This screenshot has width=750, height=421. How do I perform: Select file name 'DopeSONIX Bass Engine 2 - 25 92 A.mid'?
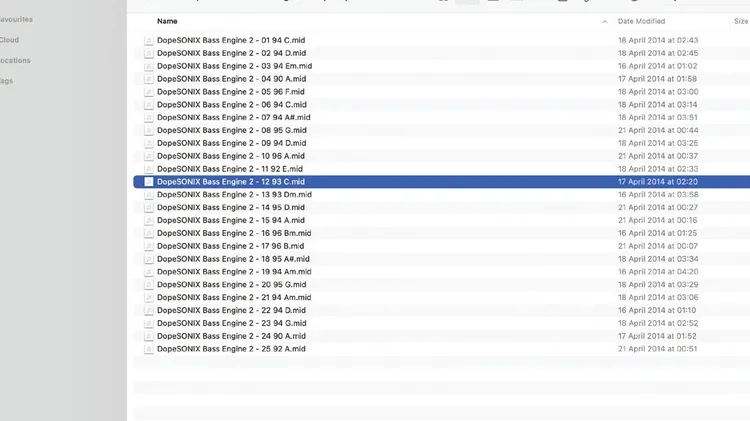pyautogui.click(x=231, y=349)
